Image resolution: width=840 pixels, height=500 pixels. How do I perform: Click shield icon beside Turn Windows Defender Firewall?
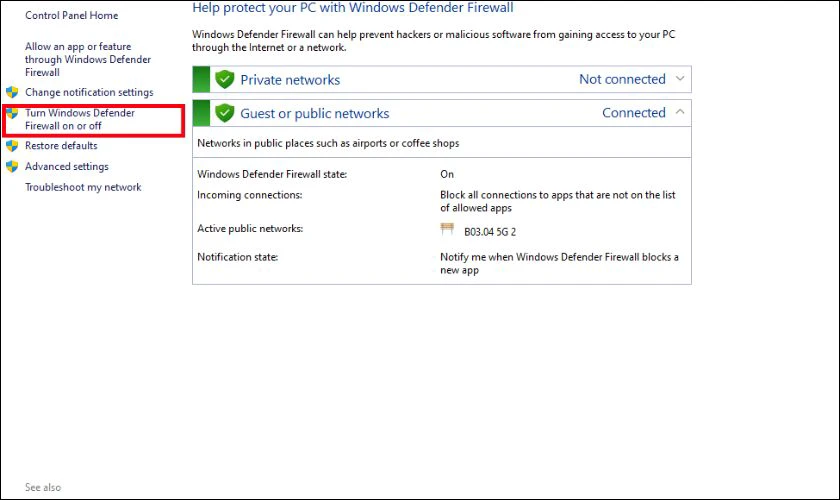click(12, 113)
